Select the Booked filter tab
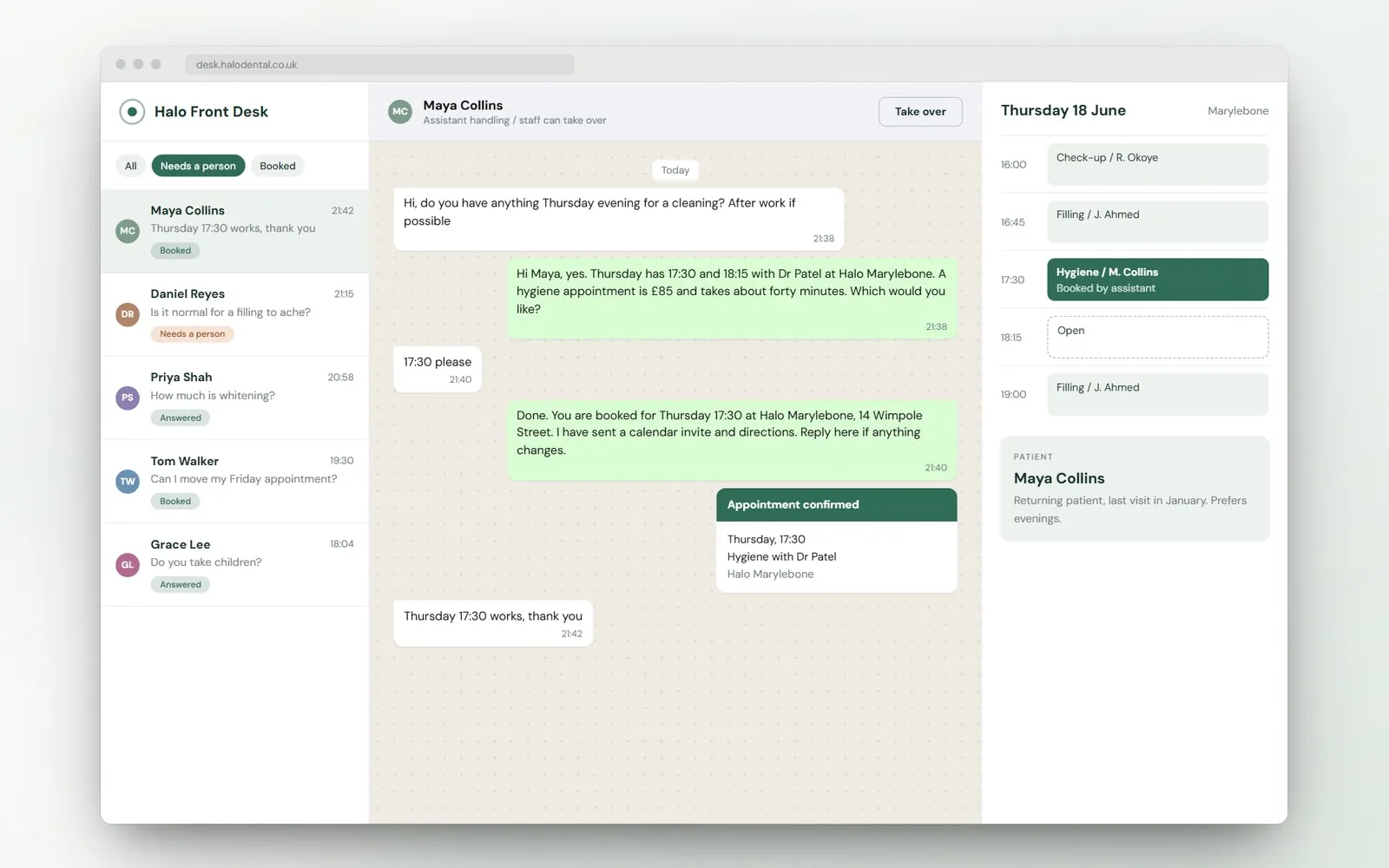The width and height of the screenshot is (1389, 868). [278, 166]
